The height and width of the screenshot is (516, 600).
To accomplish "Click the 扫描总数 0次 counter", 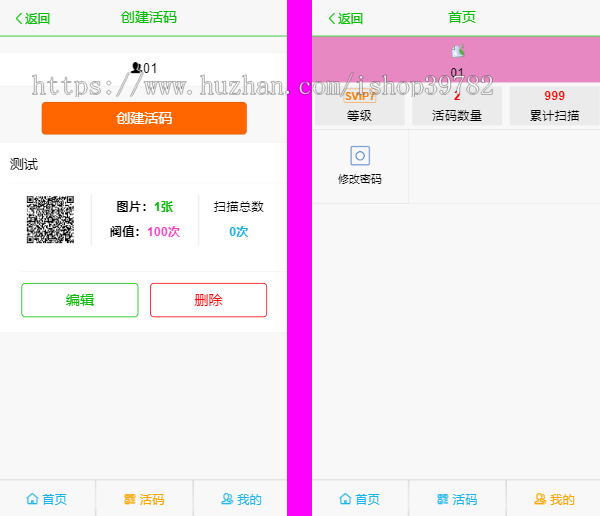I will (238, 231).
